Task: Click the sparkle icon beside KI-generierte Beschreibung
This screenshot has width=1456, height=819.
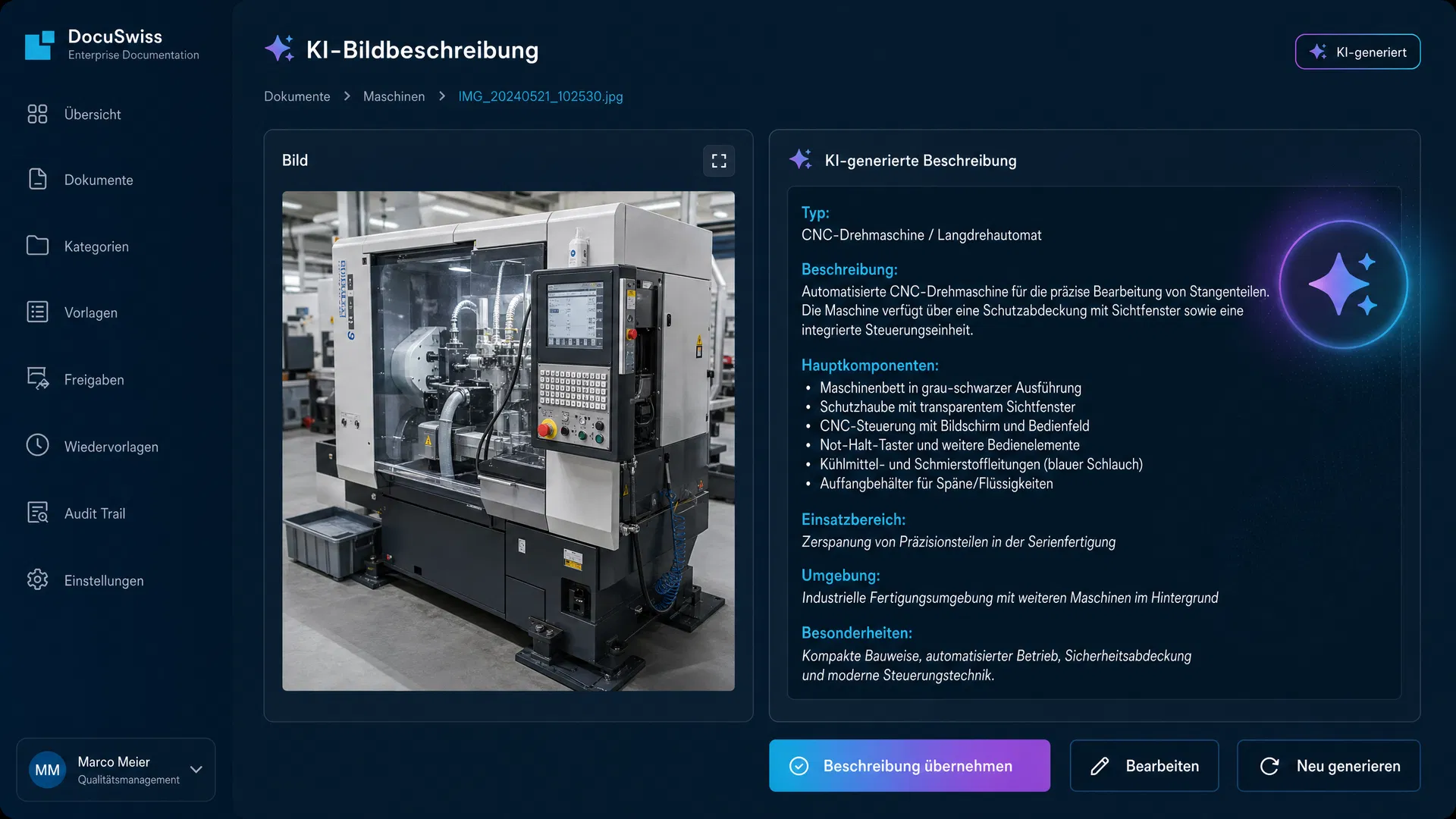Action: click(801, 159)
